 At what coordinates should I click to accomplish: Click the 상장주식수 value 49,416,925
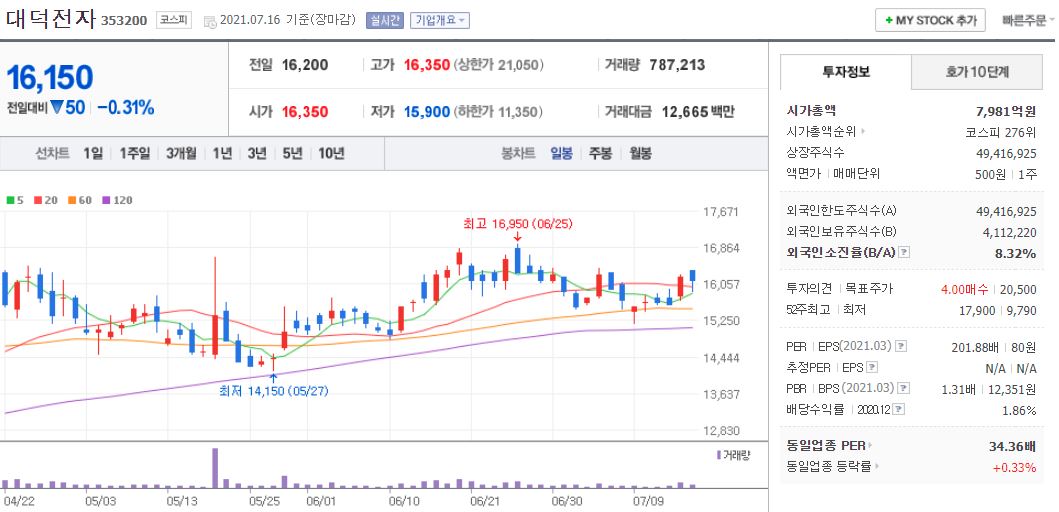coord(1006,153)
